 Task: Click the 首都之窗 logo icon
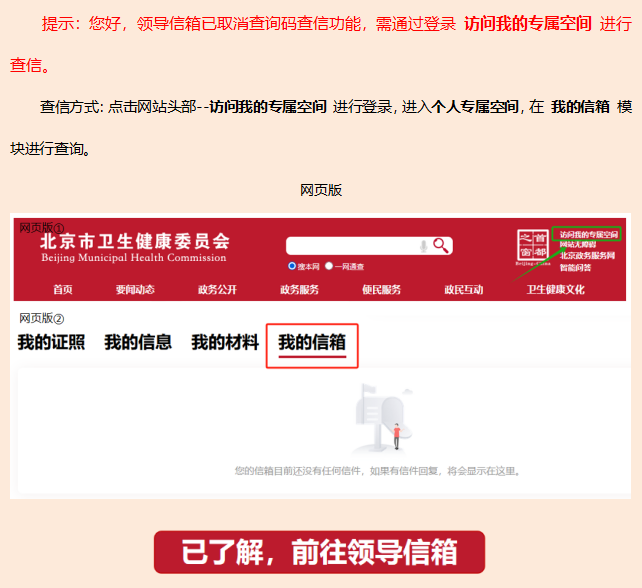pyautogui.click(x=533, y=246)
